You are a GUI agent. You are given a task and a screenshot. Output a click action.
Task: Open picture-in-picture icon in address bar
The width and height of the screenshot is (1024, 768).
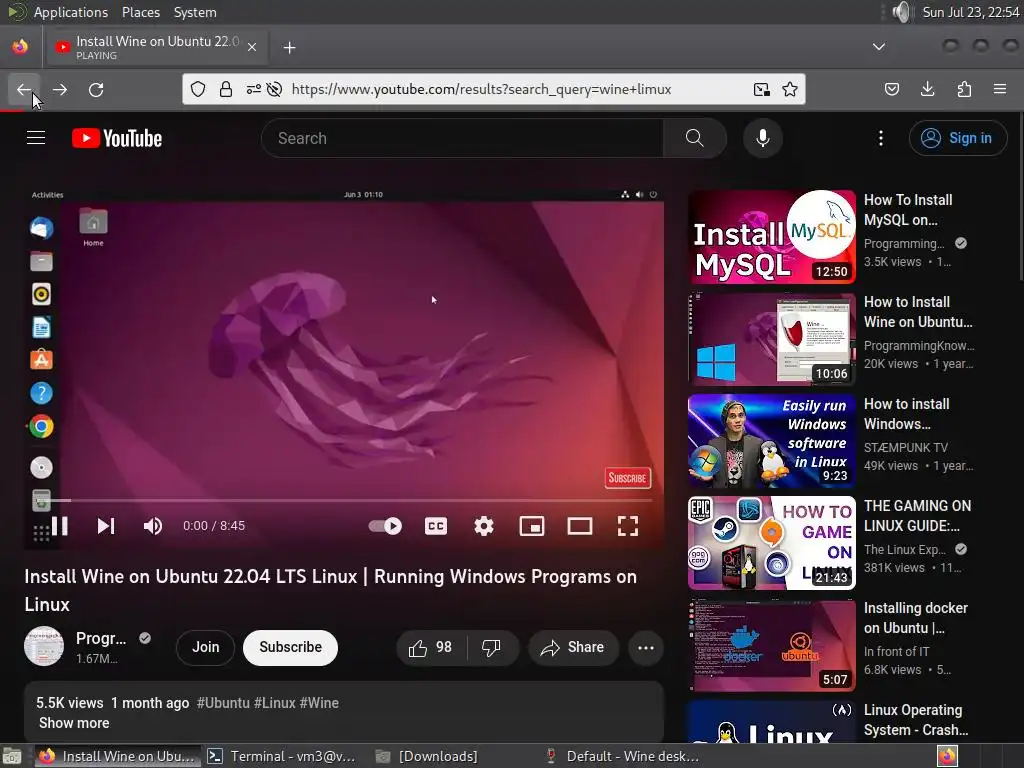tap(761, 89)
